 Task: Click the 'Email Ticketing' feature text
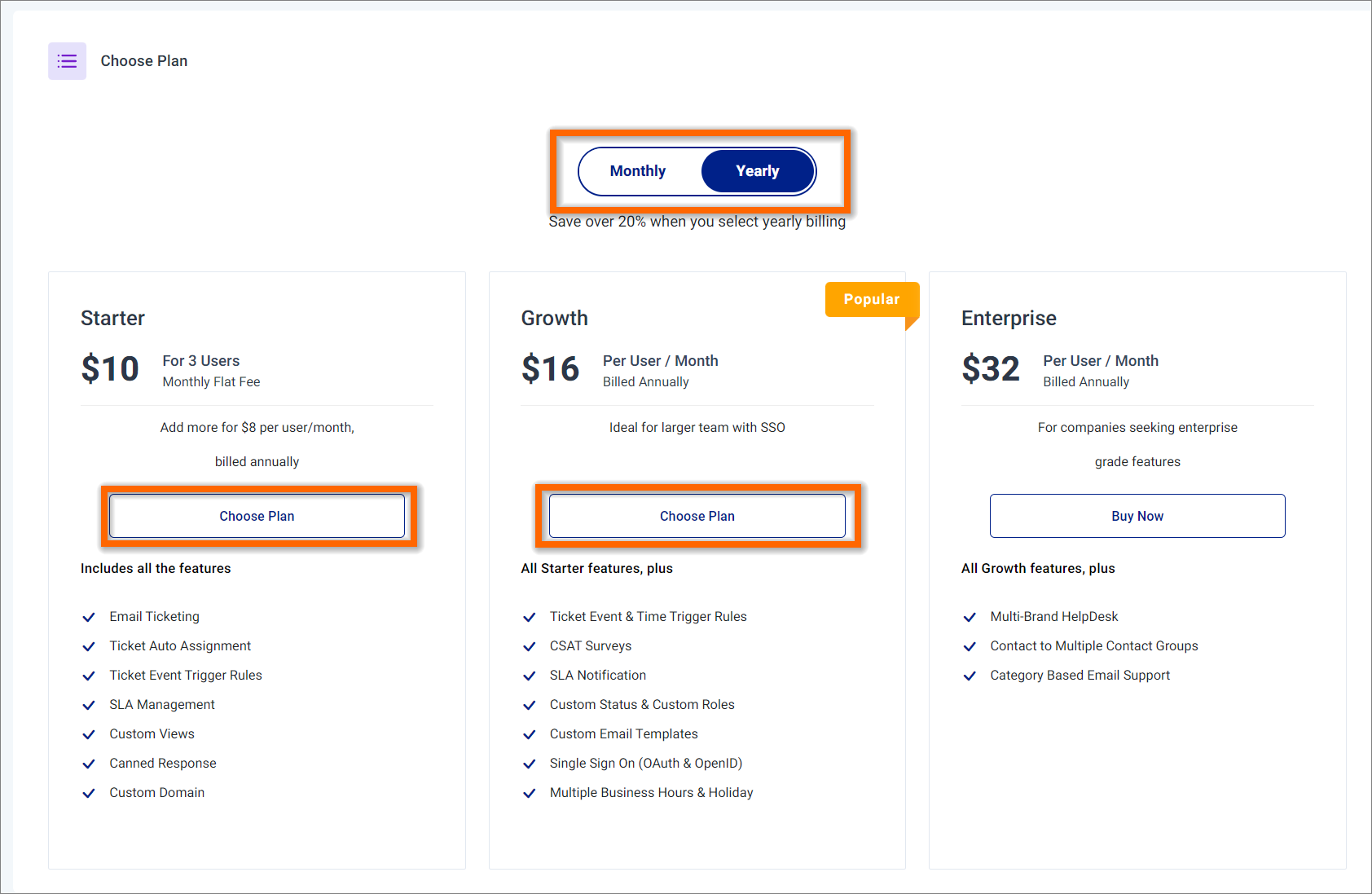tap(155, 617)
